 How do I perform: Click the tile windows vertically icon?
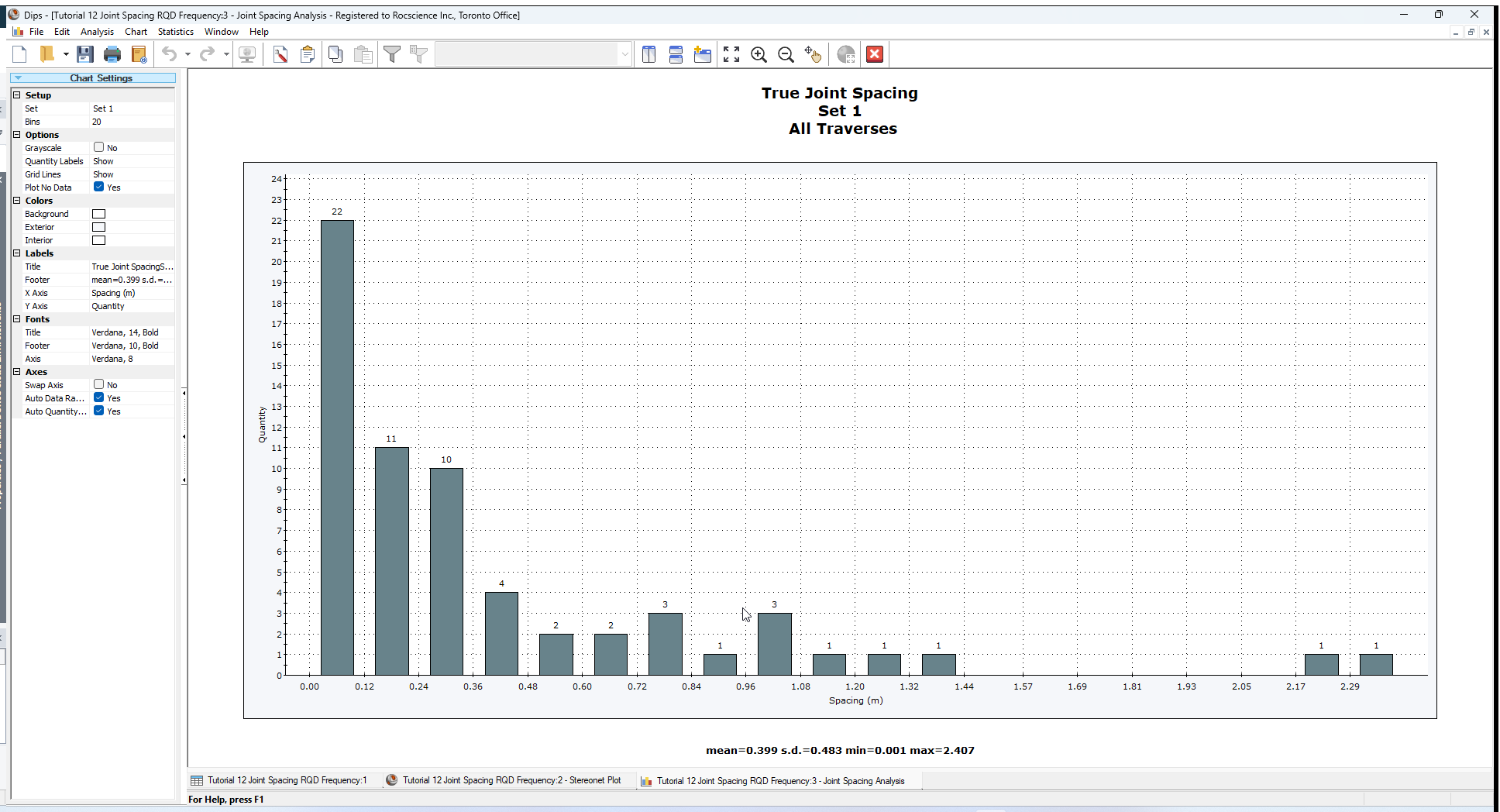(649, 54)
